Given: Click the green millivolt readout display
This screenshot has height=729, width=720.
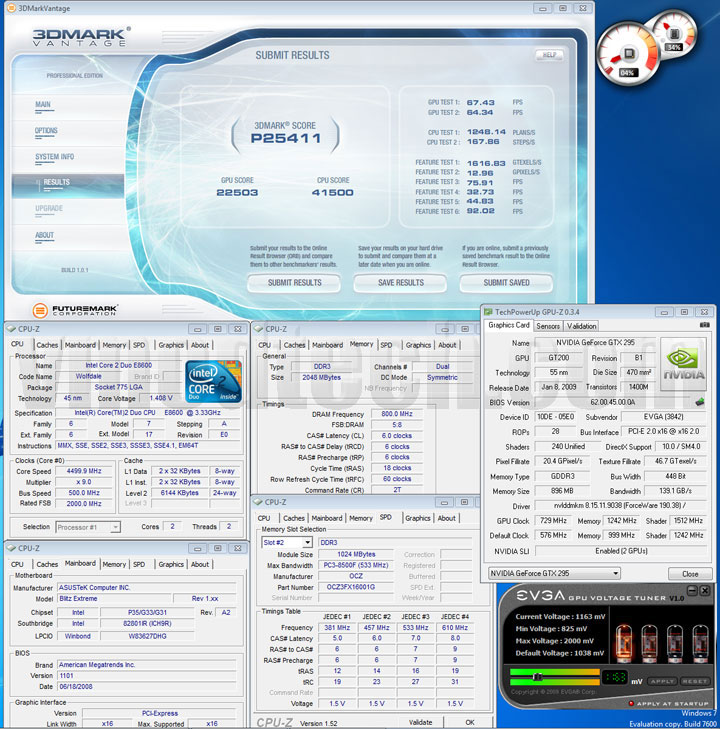Looking at the screenshot, I should click(x=615, y=677).
